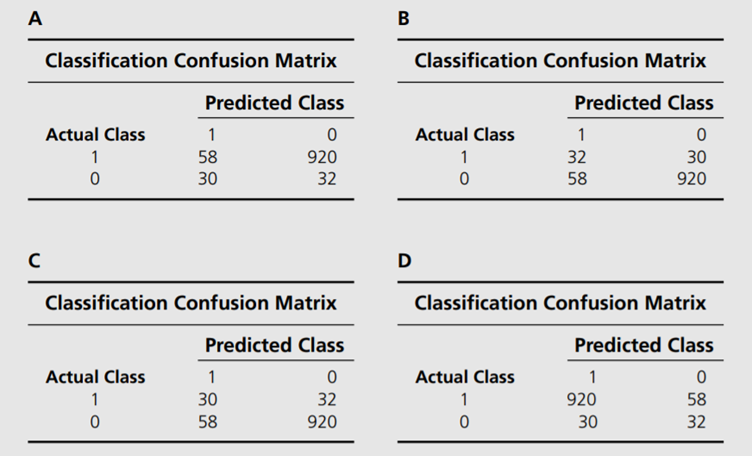The height and width of the screenshot is (456, 752).
Task: Click the value 920 in matrix B
Action: [x=691, y=180]
